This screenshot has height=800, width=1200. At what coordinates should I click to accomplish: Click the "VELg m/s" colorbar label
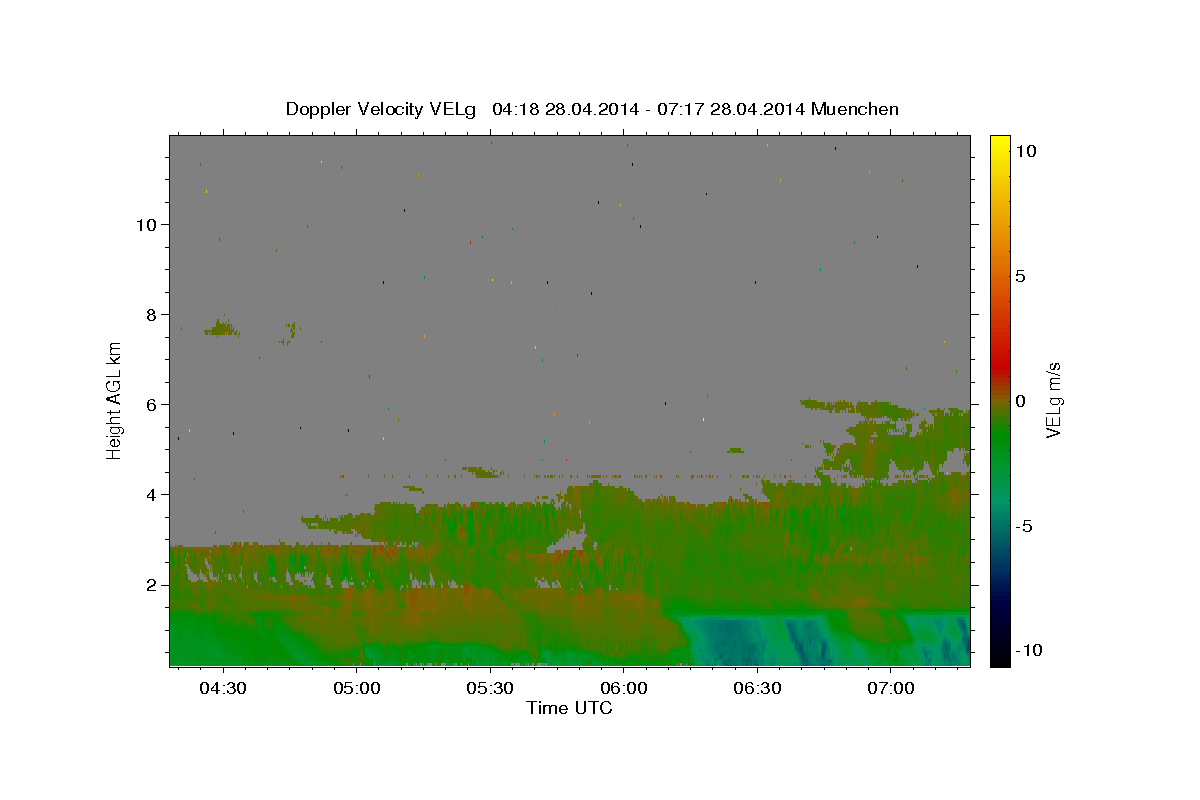click(1053, 399)
